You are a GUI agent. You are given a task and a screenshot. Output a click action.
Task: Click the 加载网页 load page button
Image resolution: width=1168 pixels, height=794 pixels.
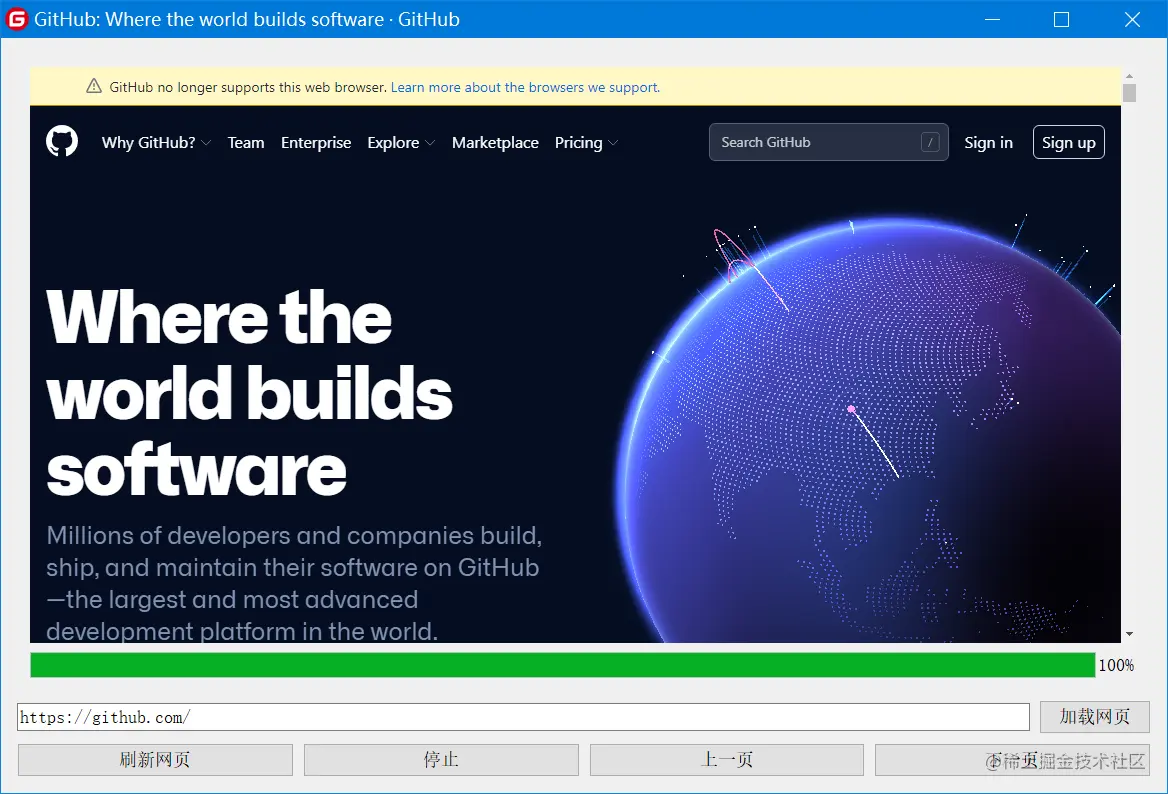click(1094, 717)
